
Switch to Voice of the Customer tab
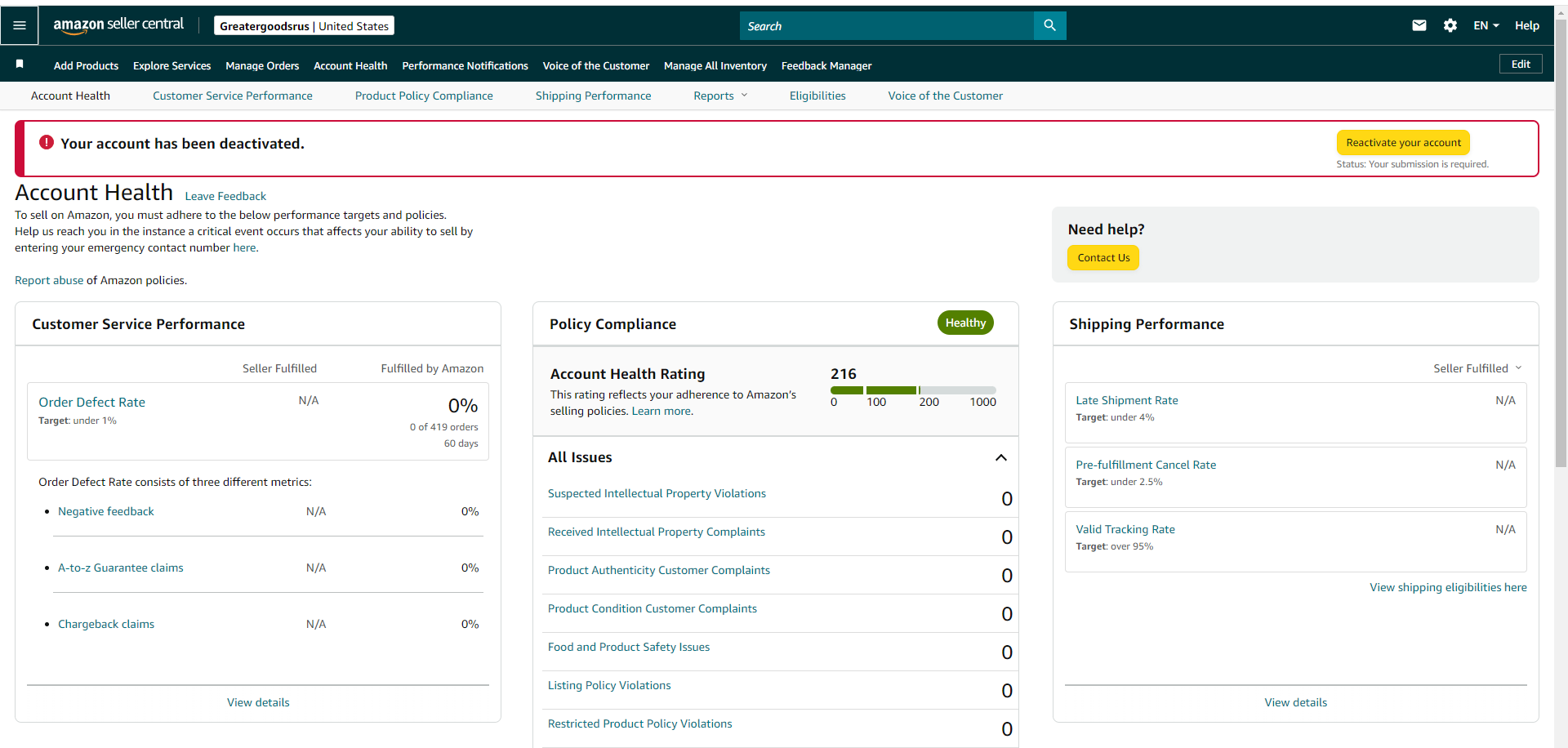[945, 96]
